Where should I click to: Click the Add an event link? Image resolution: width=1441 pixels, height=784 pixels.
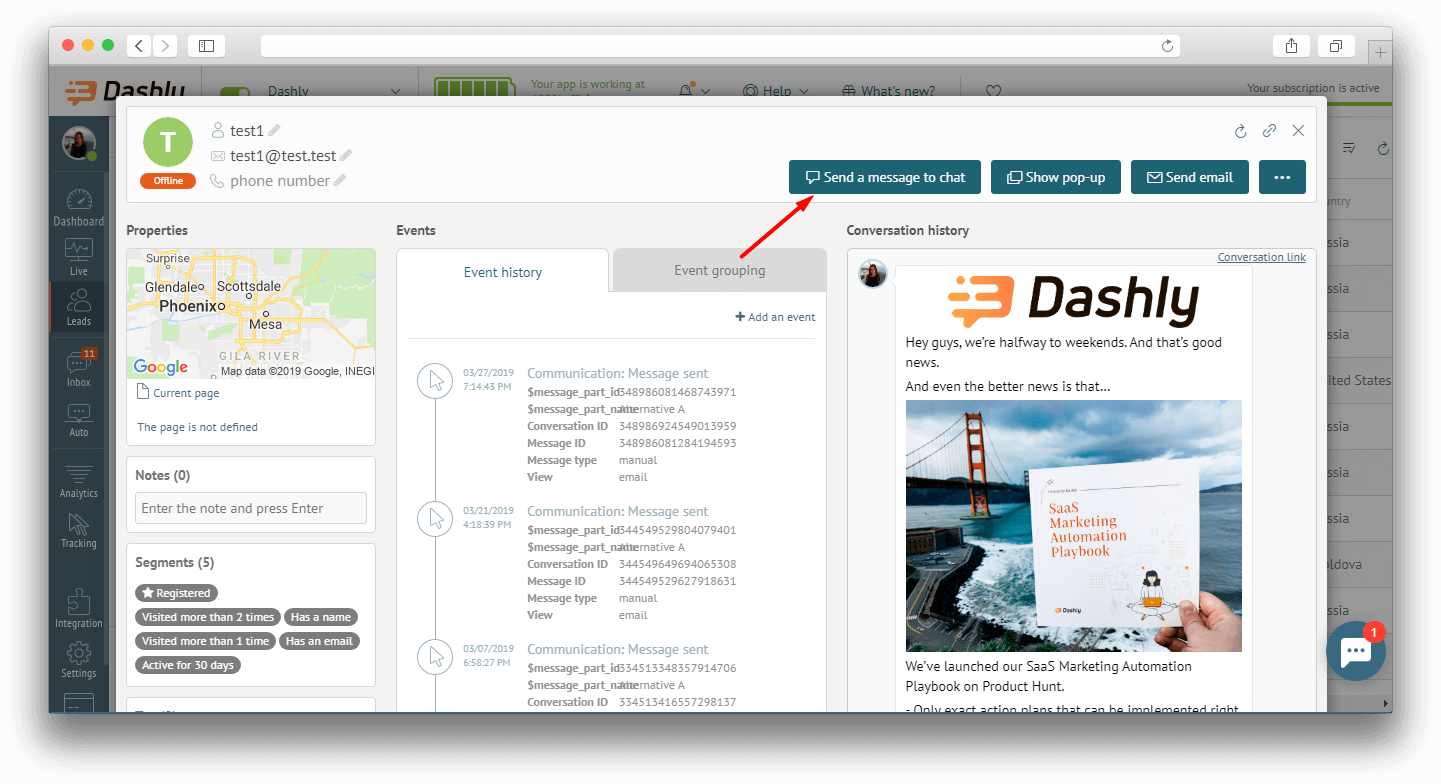775,317
